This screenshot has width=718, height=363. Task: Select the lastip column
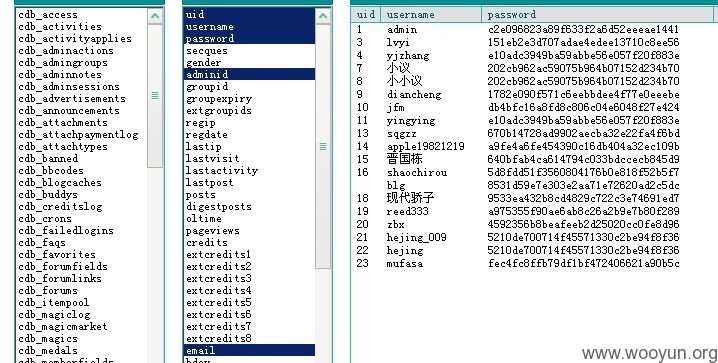click(204, 146)
